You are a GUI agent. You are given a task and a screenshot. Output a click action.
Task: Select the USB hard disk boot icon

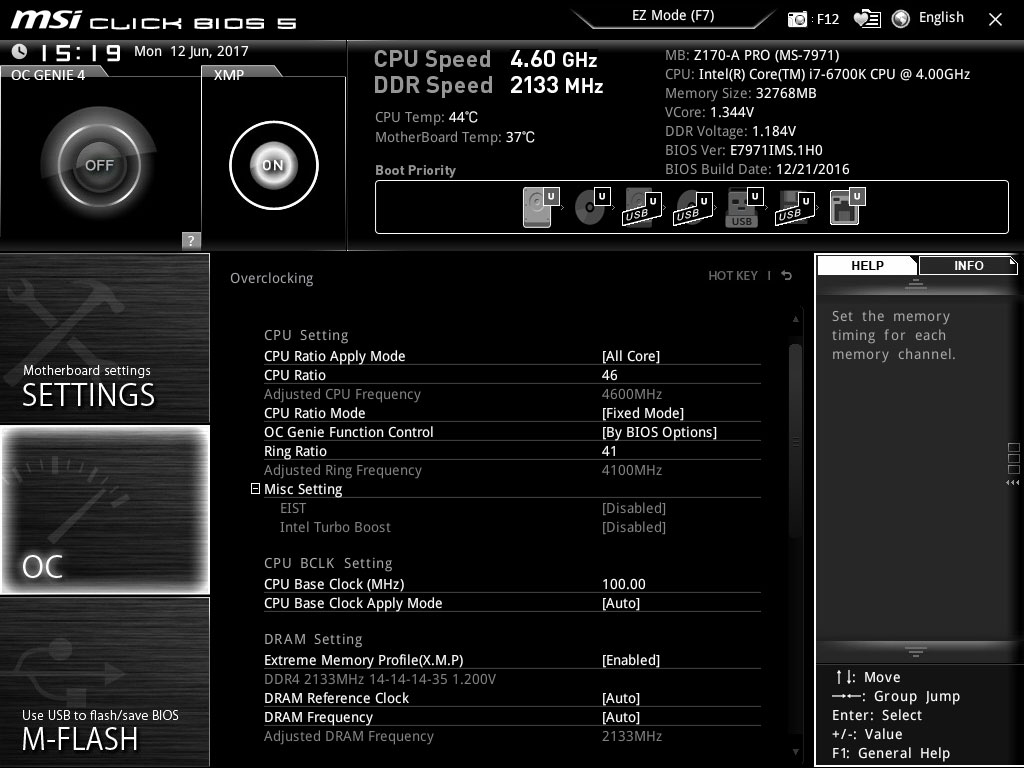coord(642,207)
